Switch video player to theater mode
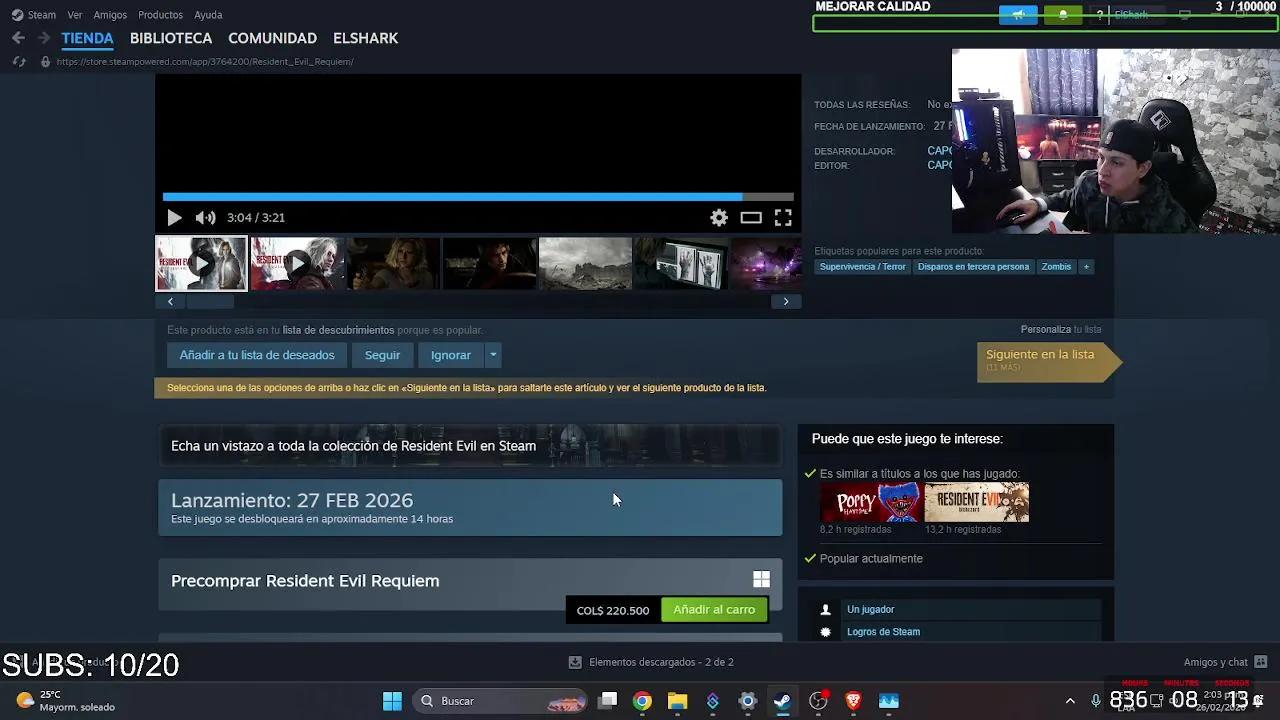The image size is (1280, 720). click(751, 217)
